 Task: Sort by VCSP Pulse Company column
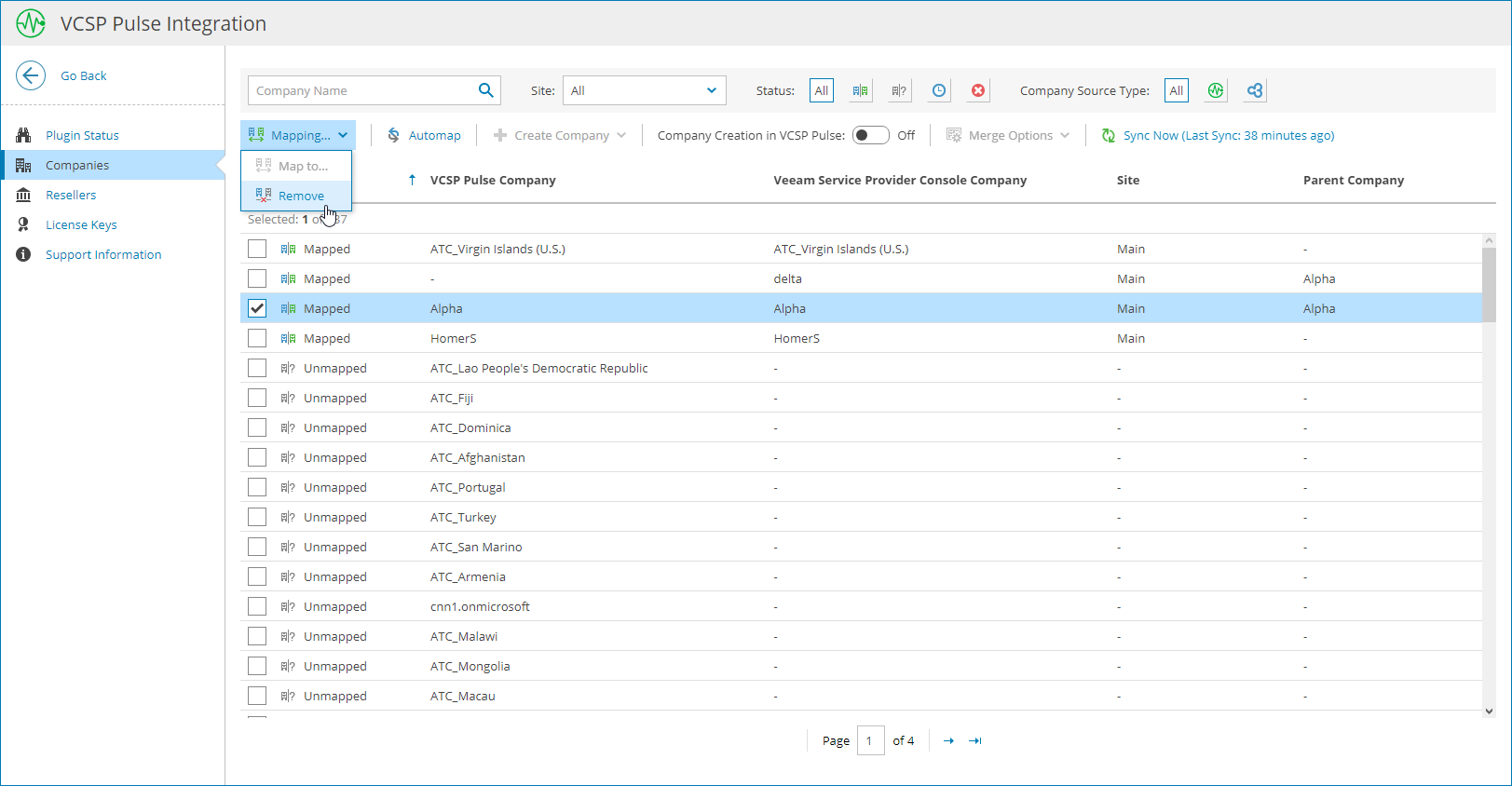[493, 180]
